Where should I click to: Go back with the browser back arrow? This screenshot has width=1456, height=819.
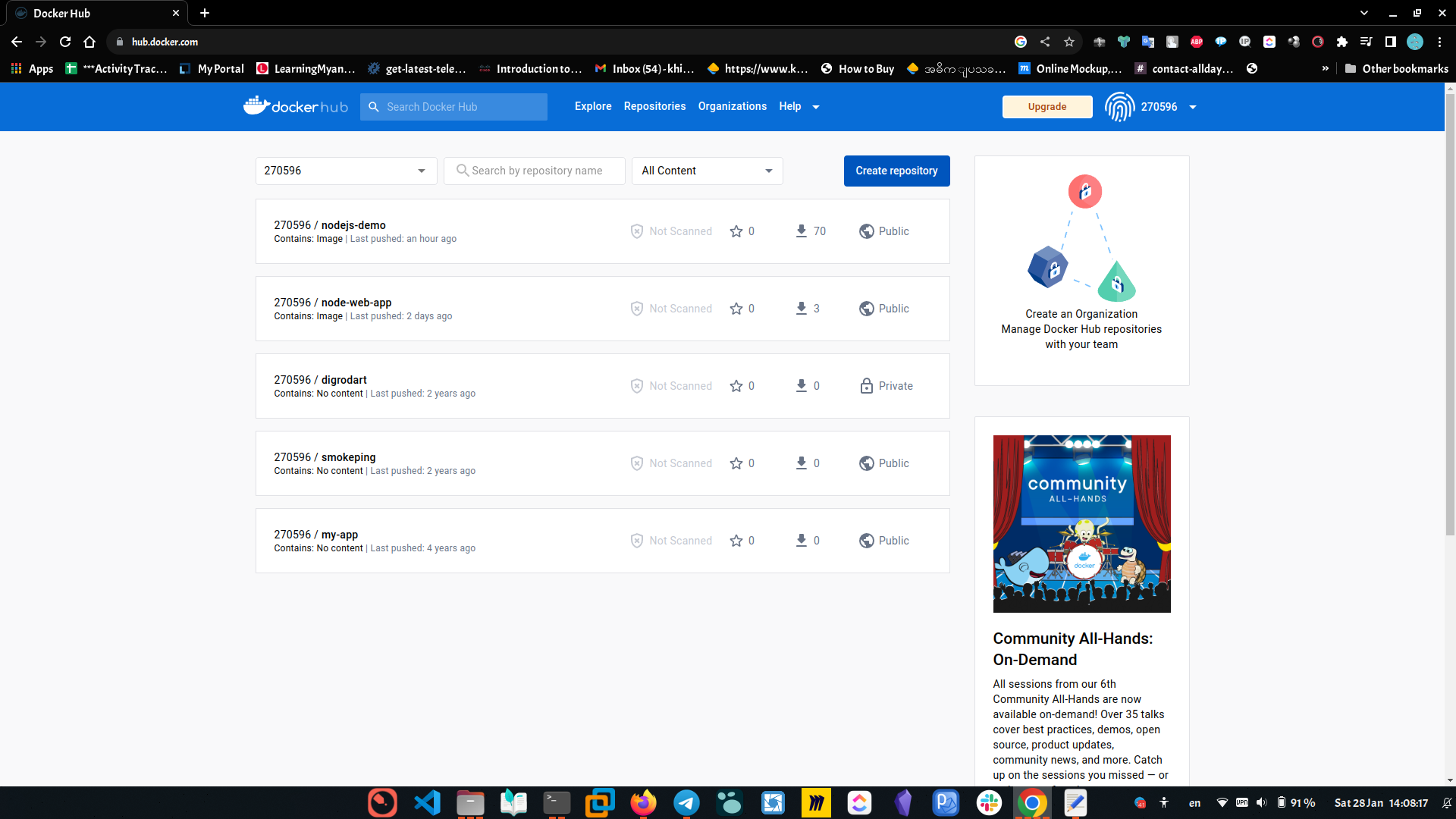17,42
